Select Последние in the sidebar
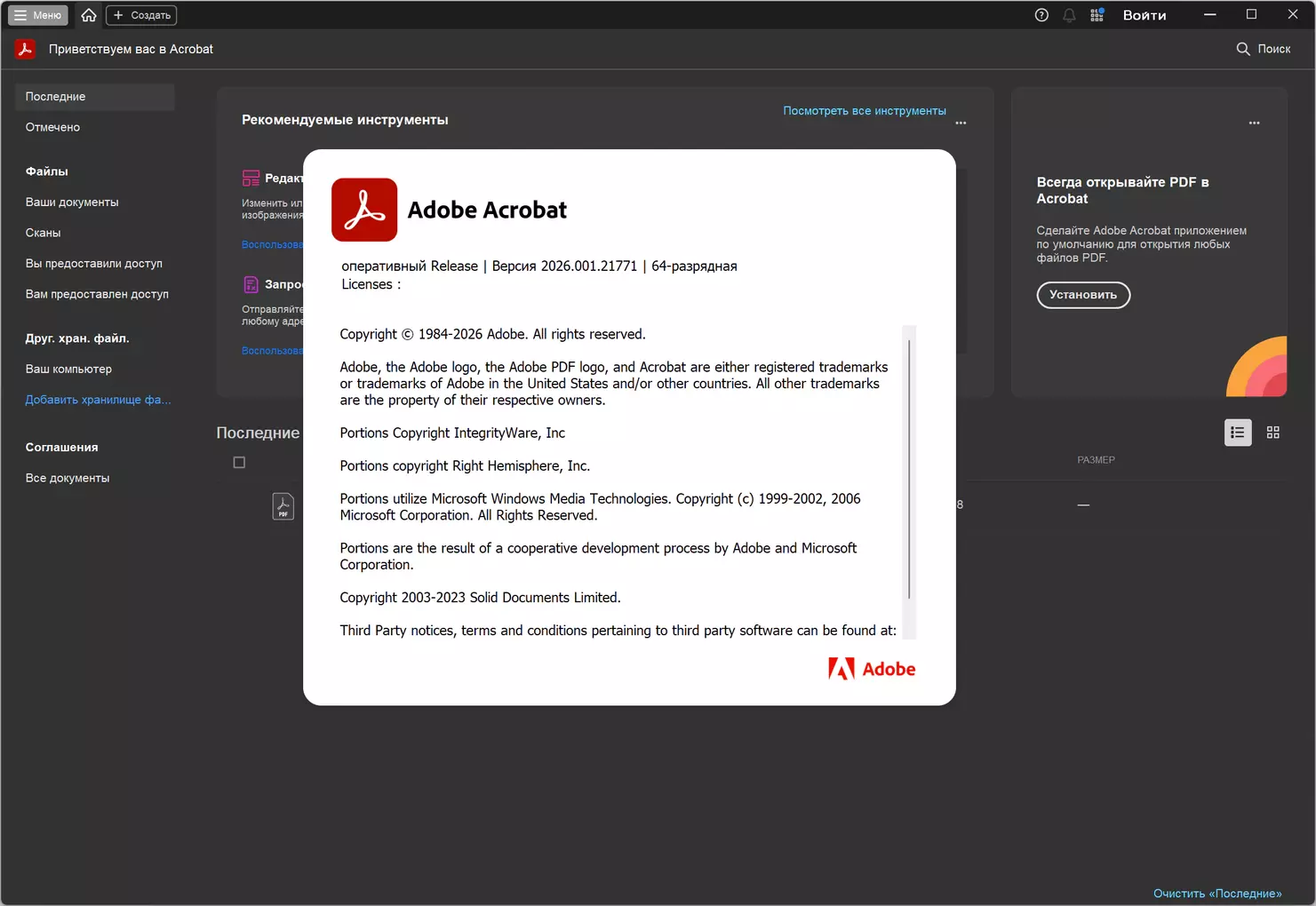1316x906 pixels. click(x=95, y=97)
